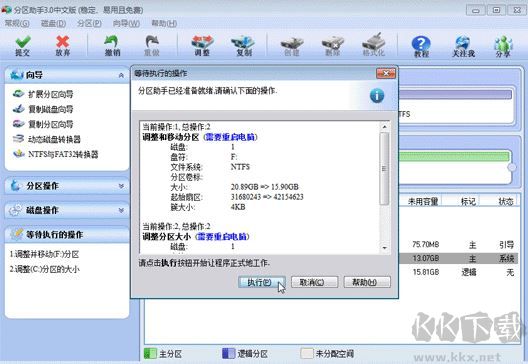Open the 向导(W) menu

(x=126, y=24)
